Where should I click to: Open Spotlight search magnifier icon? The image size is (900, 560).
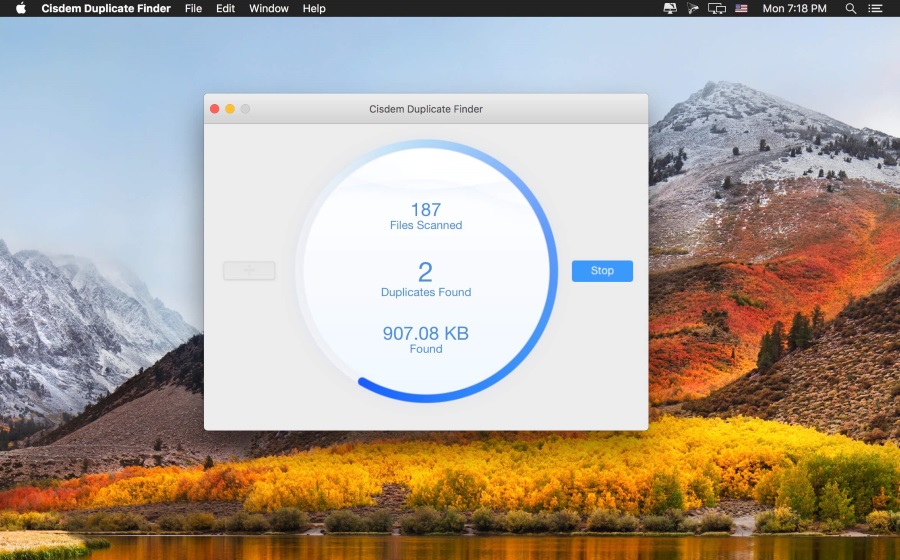[x=851, y=8]
